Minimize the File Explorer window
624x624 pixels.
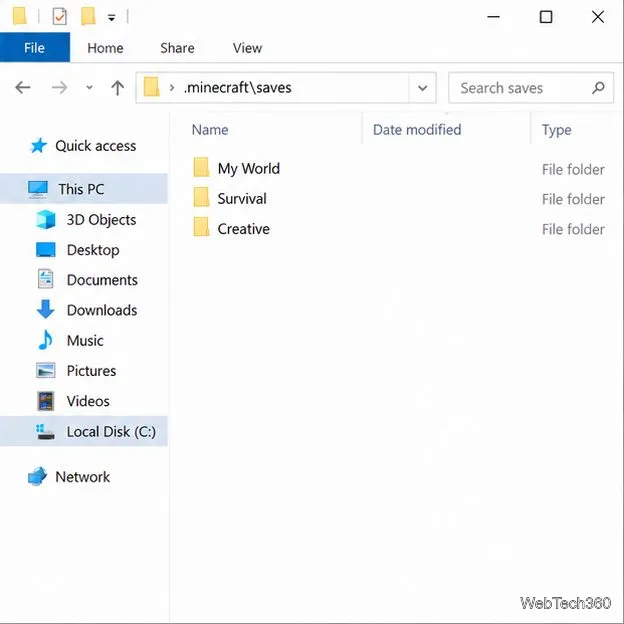click(x=493, y=17)
